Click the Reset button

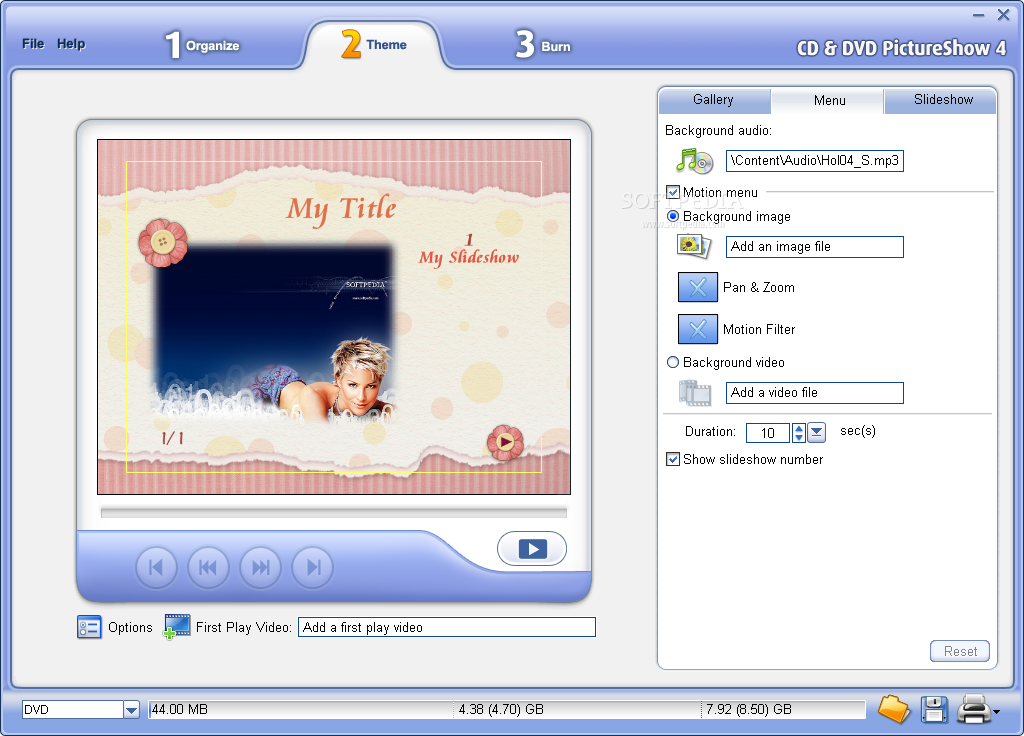click(960, 651)
